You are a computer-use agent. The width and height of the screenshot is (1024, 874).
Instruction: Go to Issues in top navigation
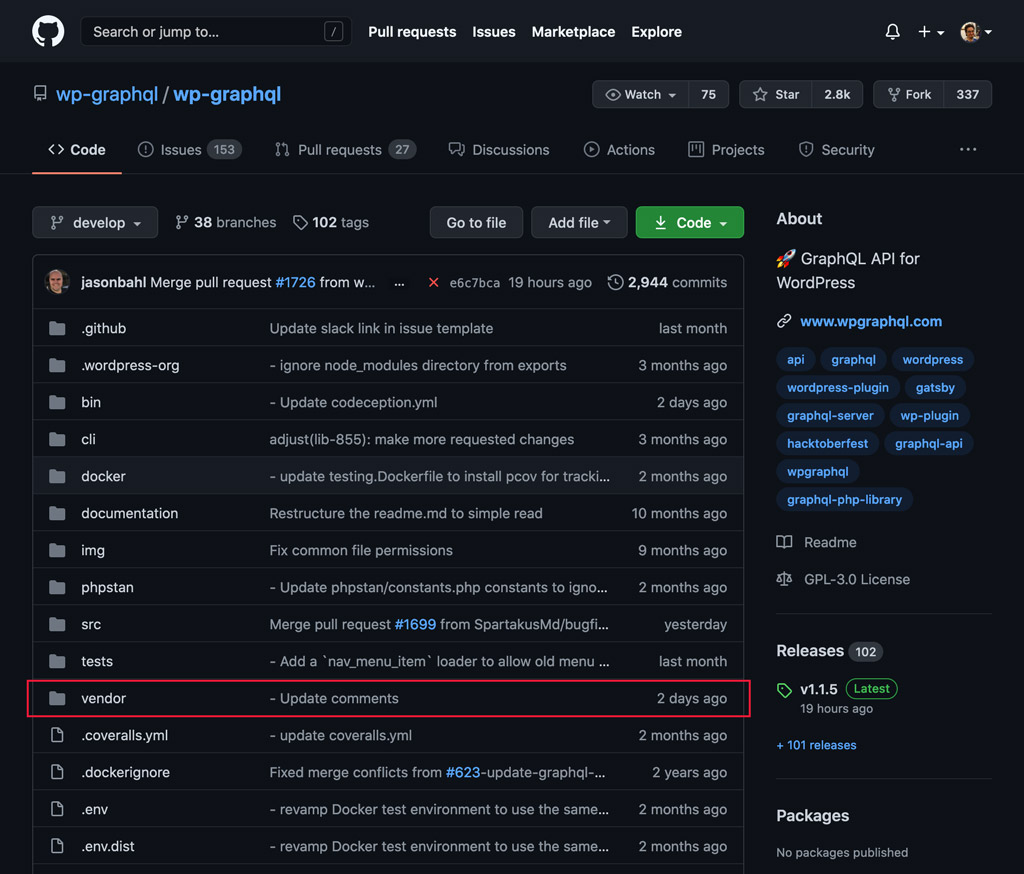coord(494,31)
